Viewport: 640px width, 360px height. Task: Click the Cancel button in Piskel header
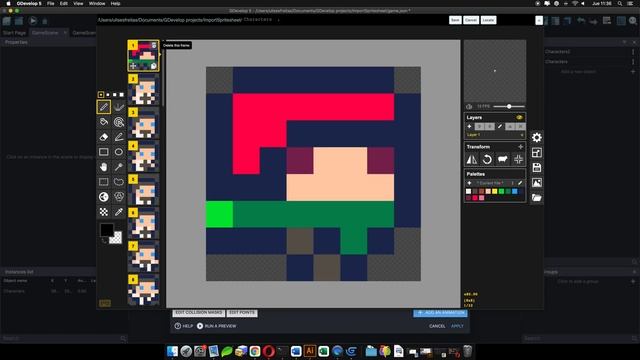pyautogui.click(x=471, y=20)
